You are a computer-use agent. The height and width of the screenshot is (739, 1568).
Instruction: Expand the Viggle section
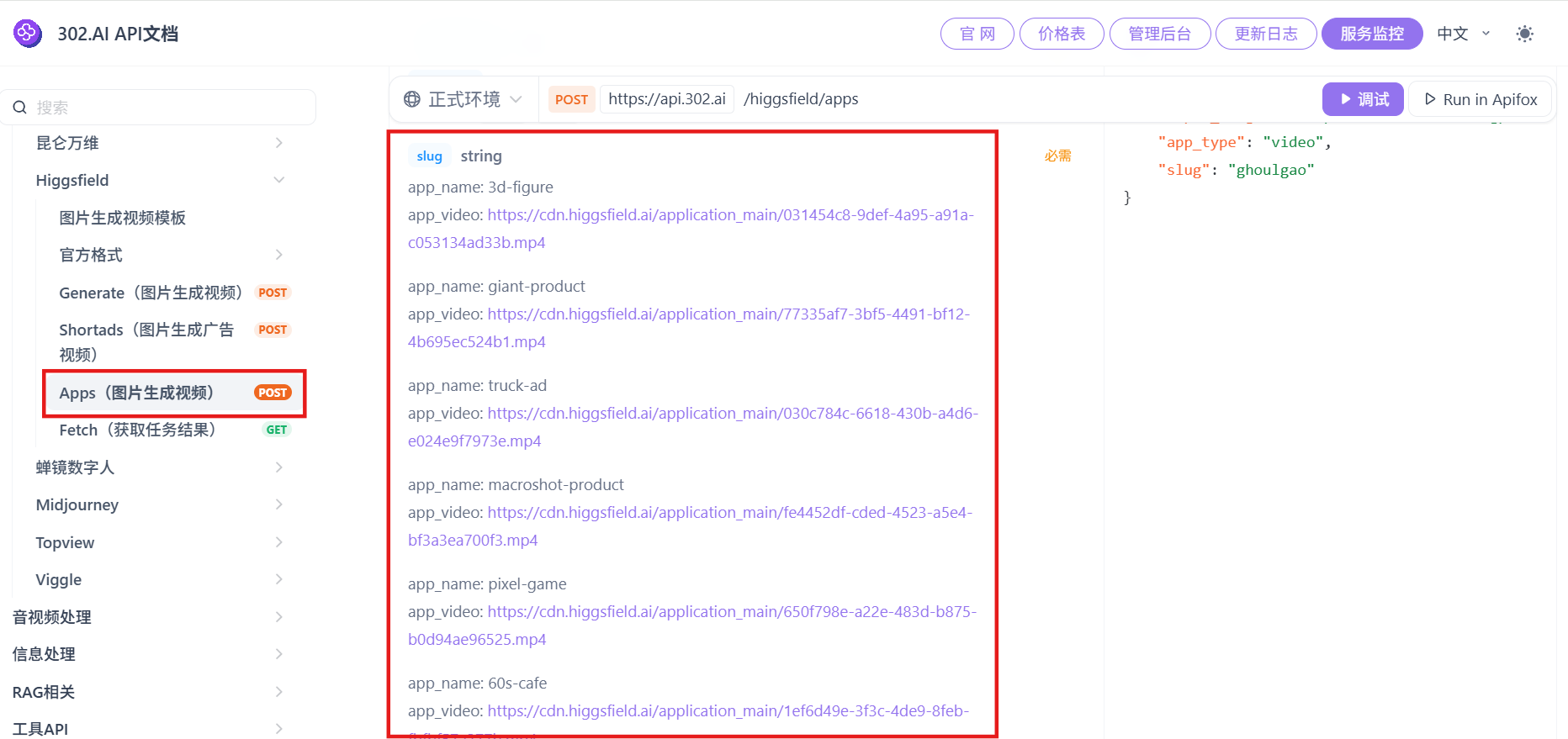(279, 579)
